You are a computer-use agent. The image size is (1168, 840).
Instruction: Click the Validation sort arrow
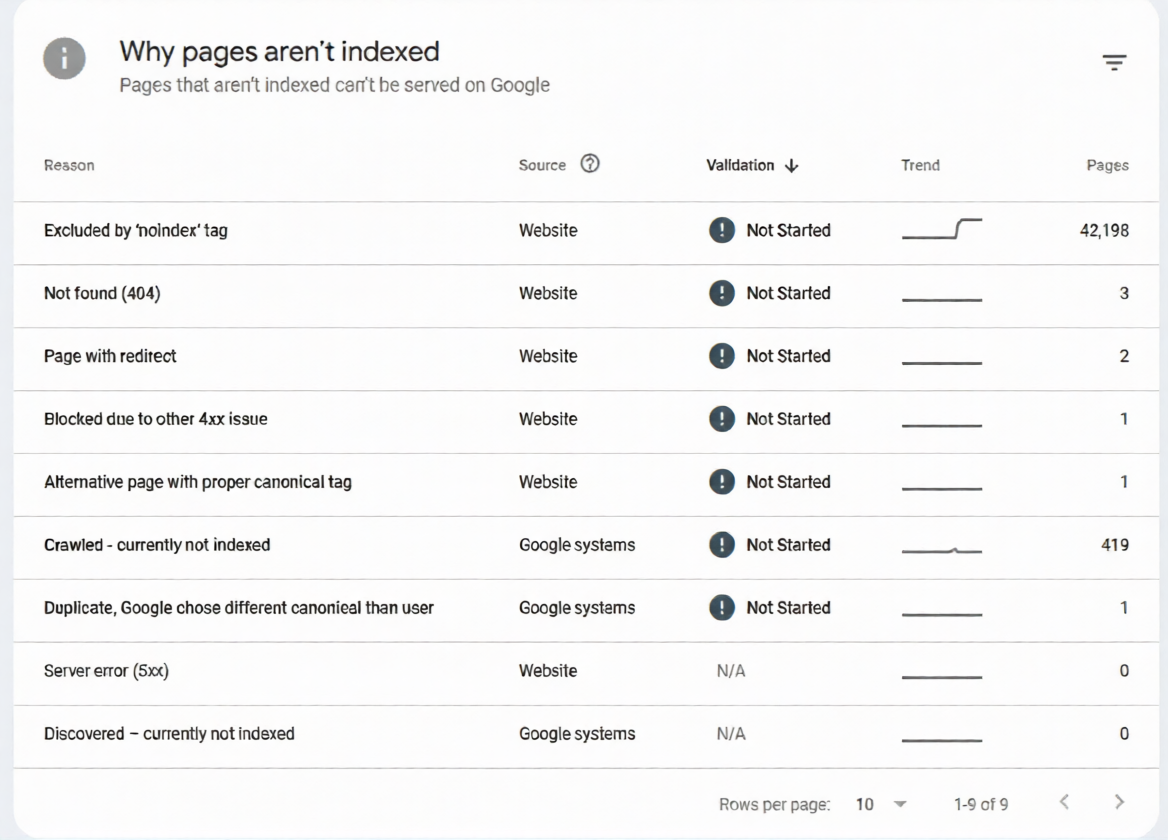pos(792,166)
